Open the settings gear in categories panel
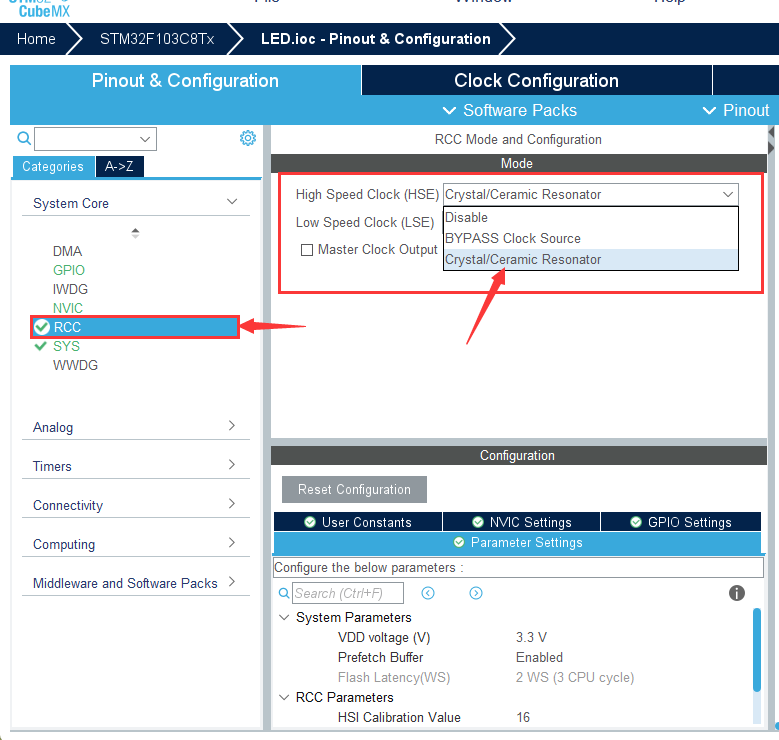The image size is (779, 740). [x=248, y=138]
